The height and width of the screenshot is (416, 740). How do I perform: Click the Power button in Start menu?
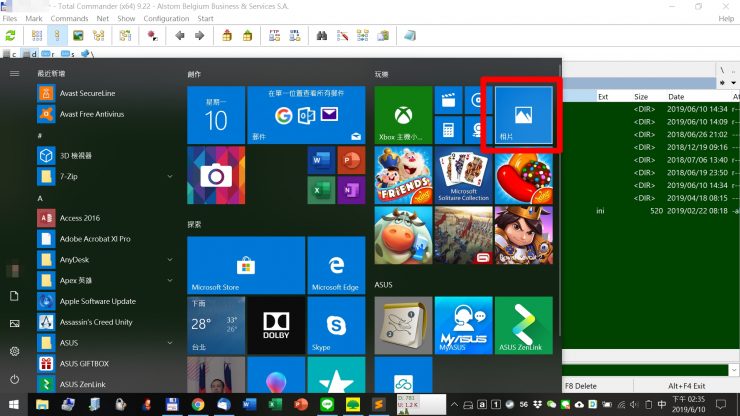tap(14, 379)
